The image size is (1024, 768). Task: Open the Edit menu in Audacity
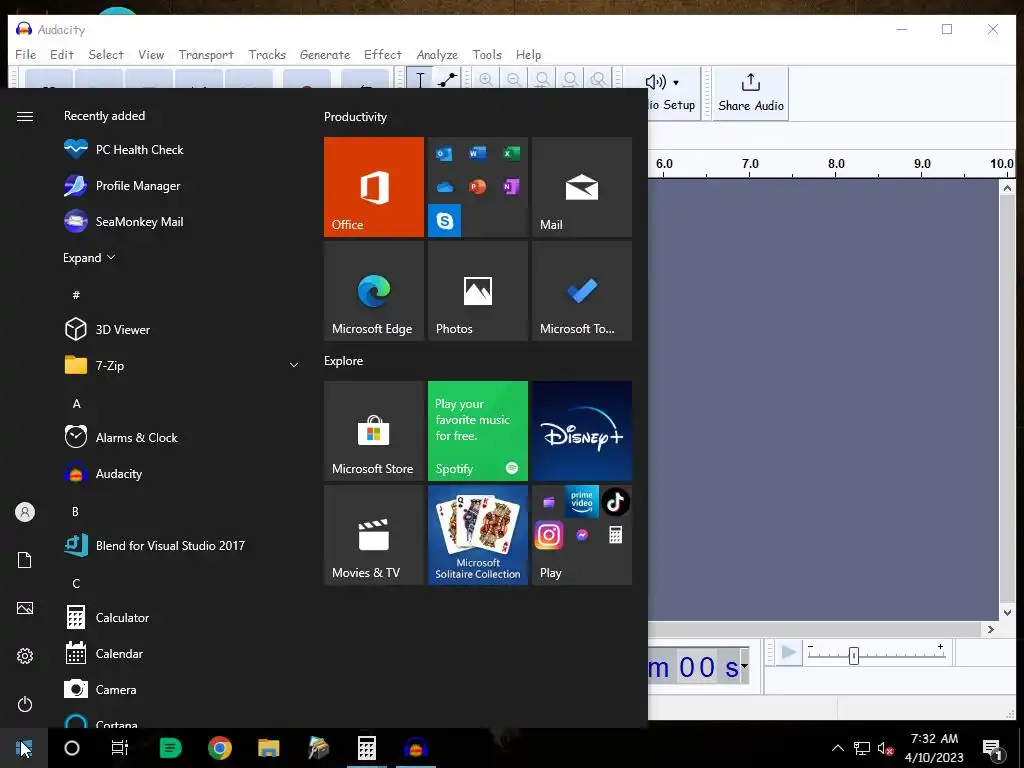click(62, 55)
